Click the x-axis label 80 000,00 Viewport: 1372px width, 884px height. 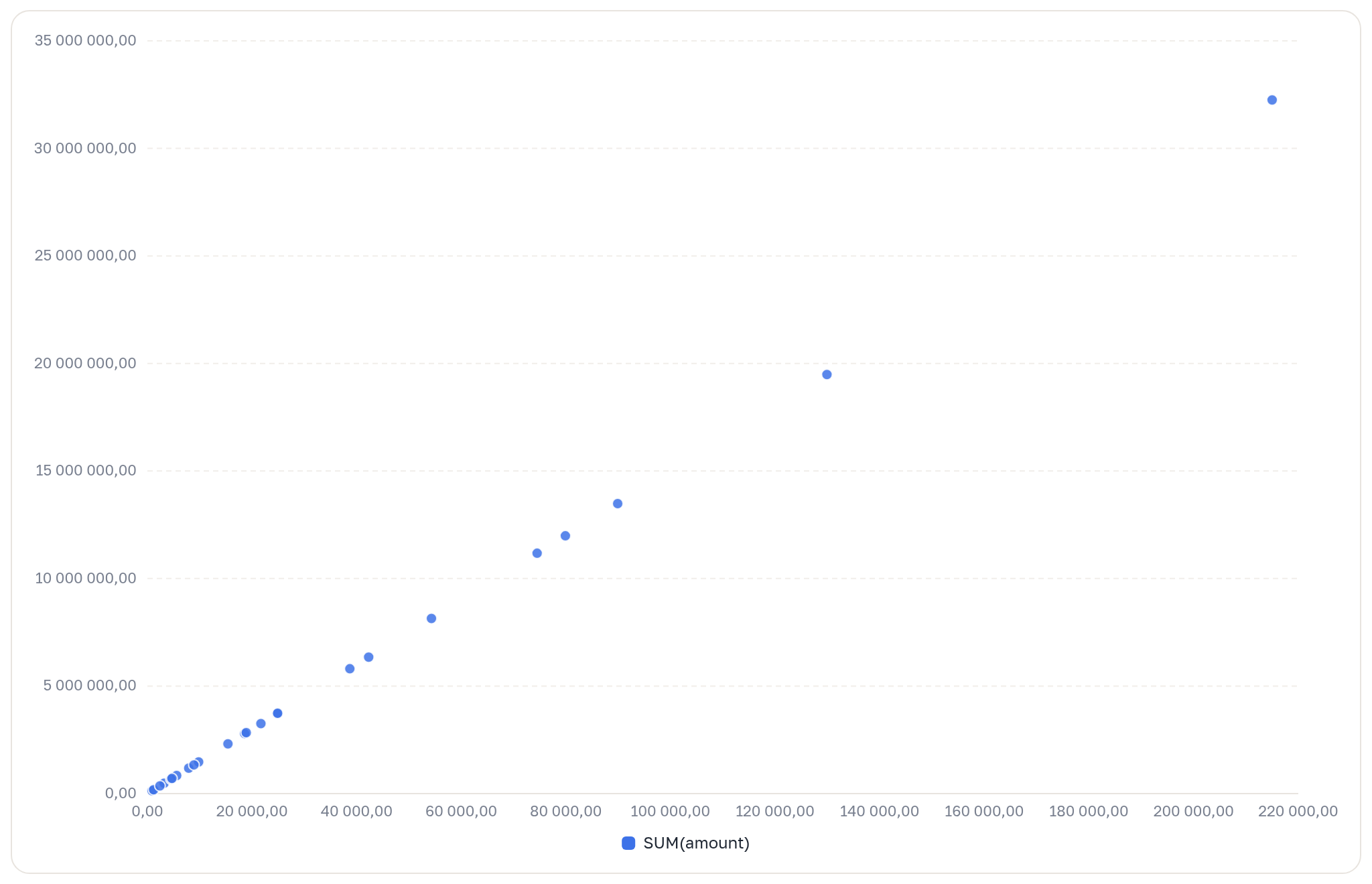pyautogui.click(x=566, y=811)
